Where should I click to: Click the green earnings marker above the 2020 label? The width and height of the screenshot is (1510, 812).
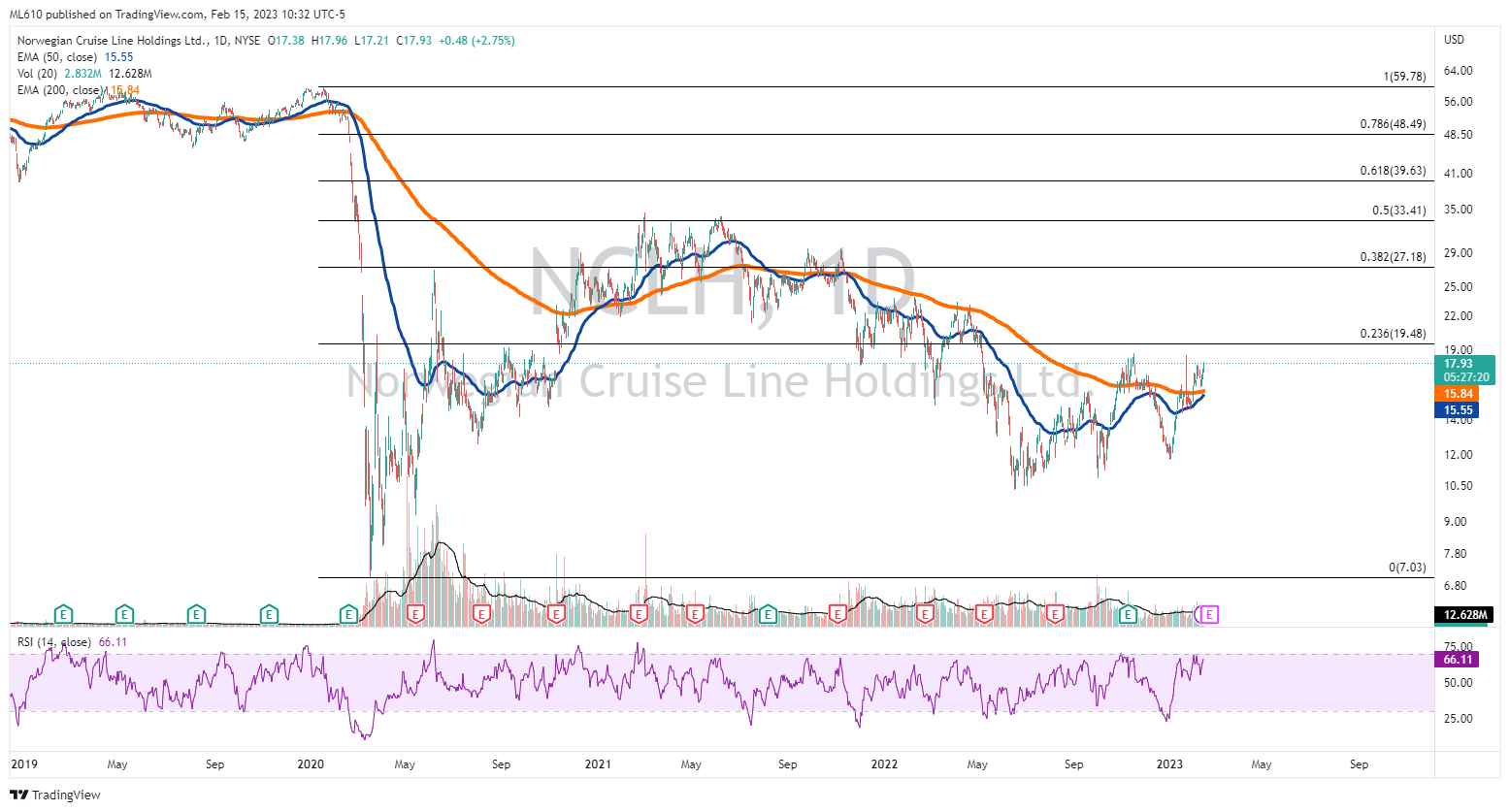point(348,614)
